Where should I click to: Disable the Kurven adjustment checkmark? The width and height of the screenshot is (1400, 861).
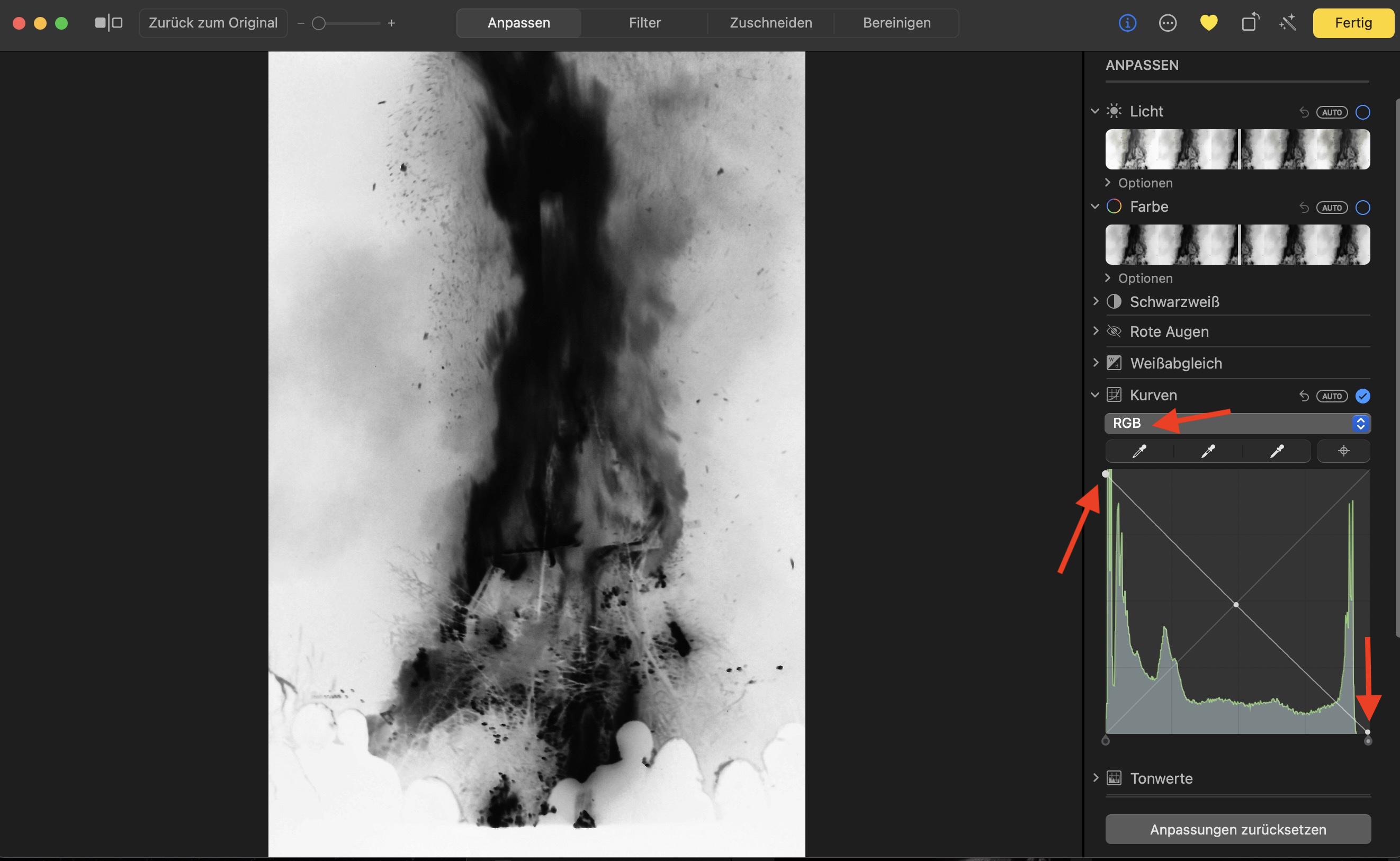(x=1362, y=396)
